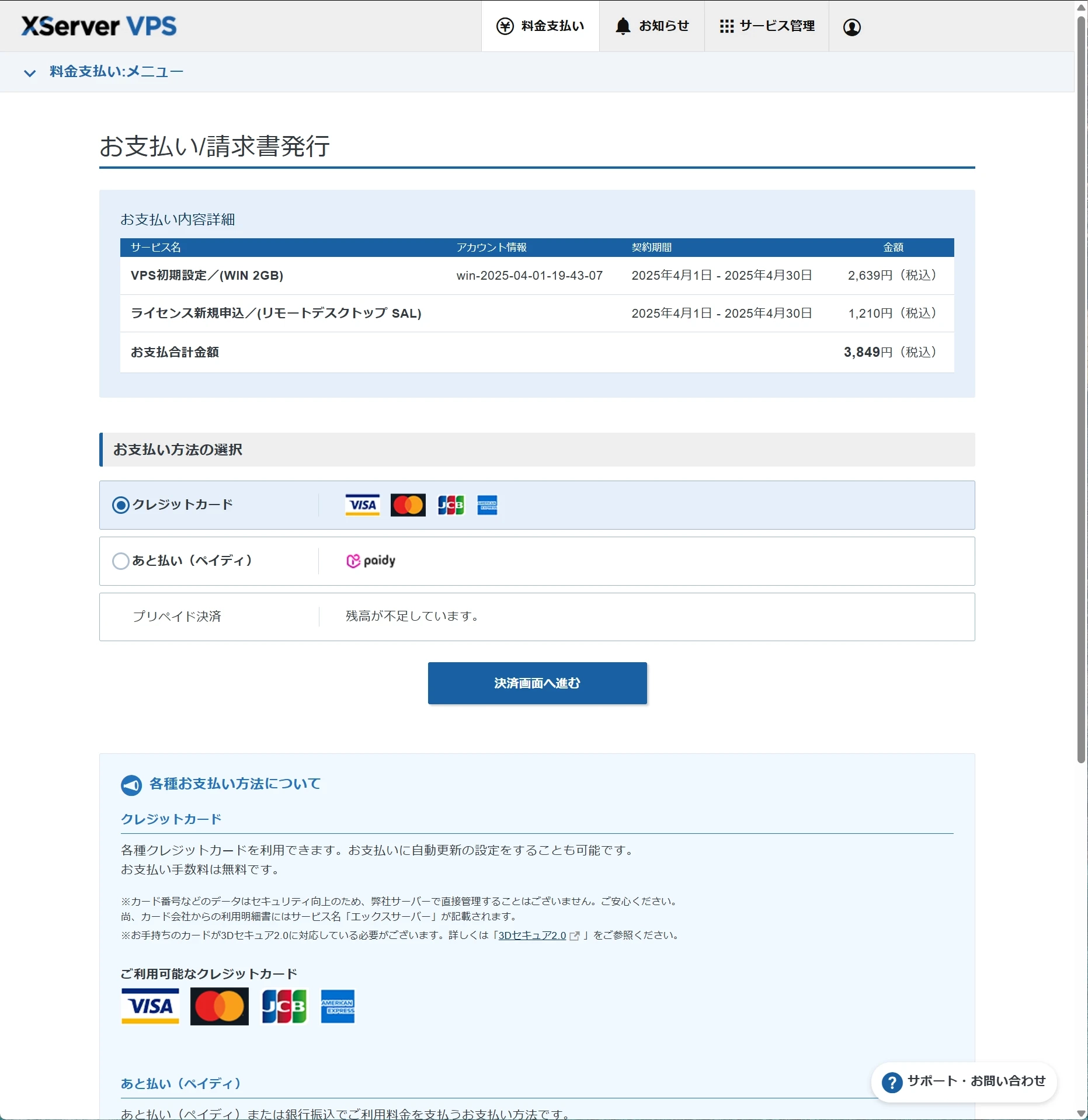Click the お支払い方法の選択 heading
This screenshot has width=1088, height=1120.
(178, 450)
